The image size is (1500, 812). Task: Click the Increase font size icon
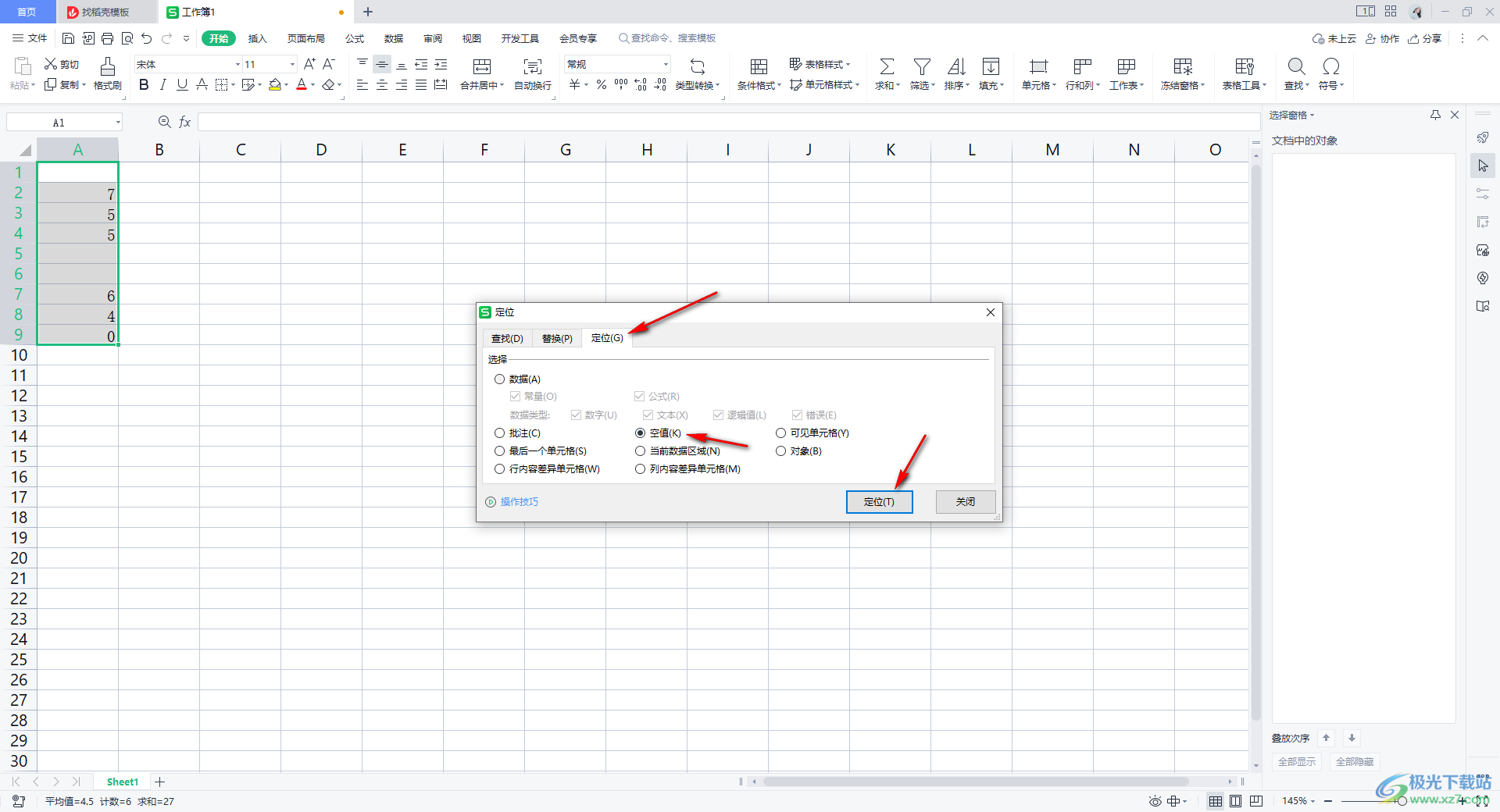pos(309,64)
